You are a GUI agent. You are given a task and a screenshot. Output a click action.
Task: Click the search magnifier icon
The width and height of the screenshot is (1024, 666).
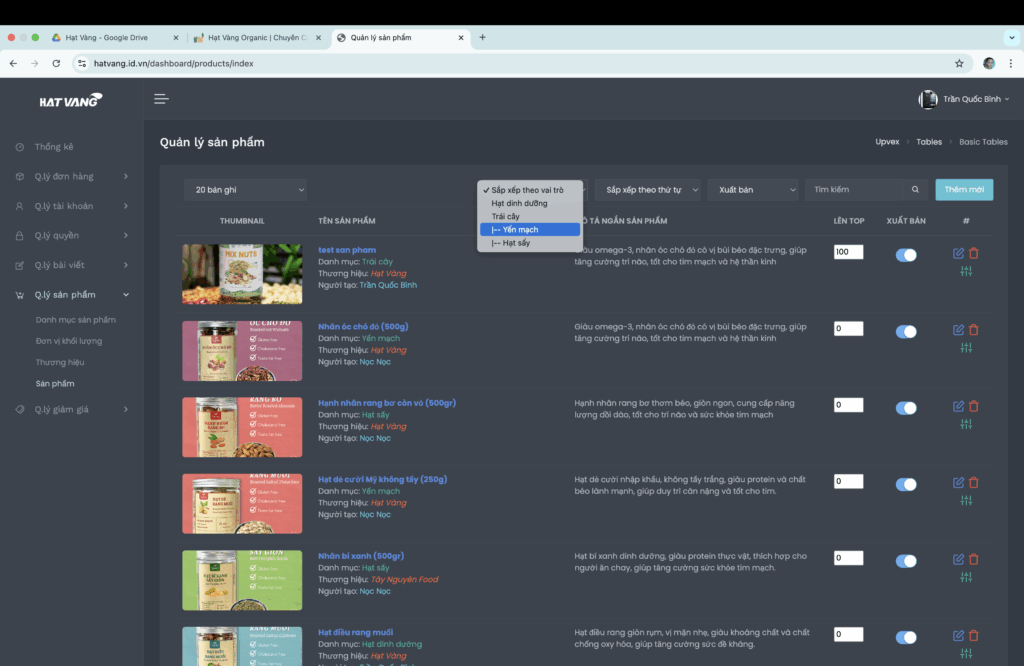tap(915, 189)
